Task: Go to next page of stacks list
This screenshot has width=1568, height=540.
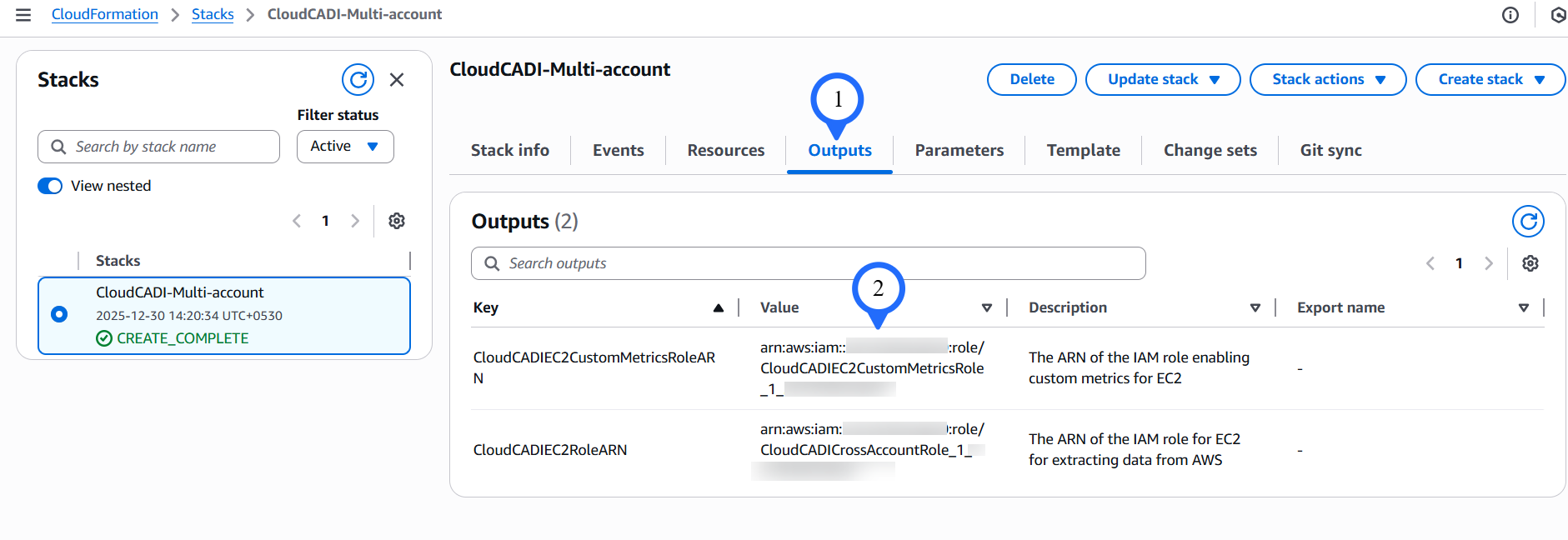Action: [x=355, y=221]
